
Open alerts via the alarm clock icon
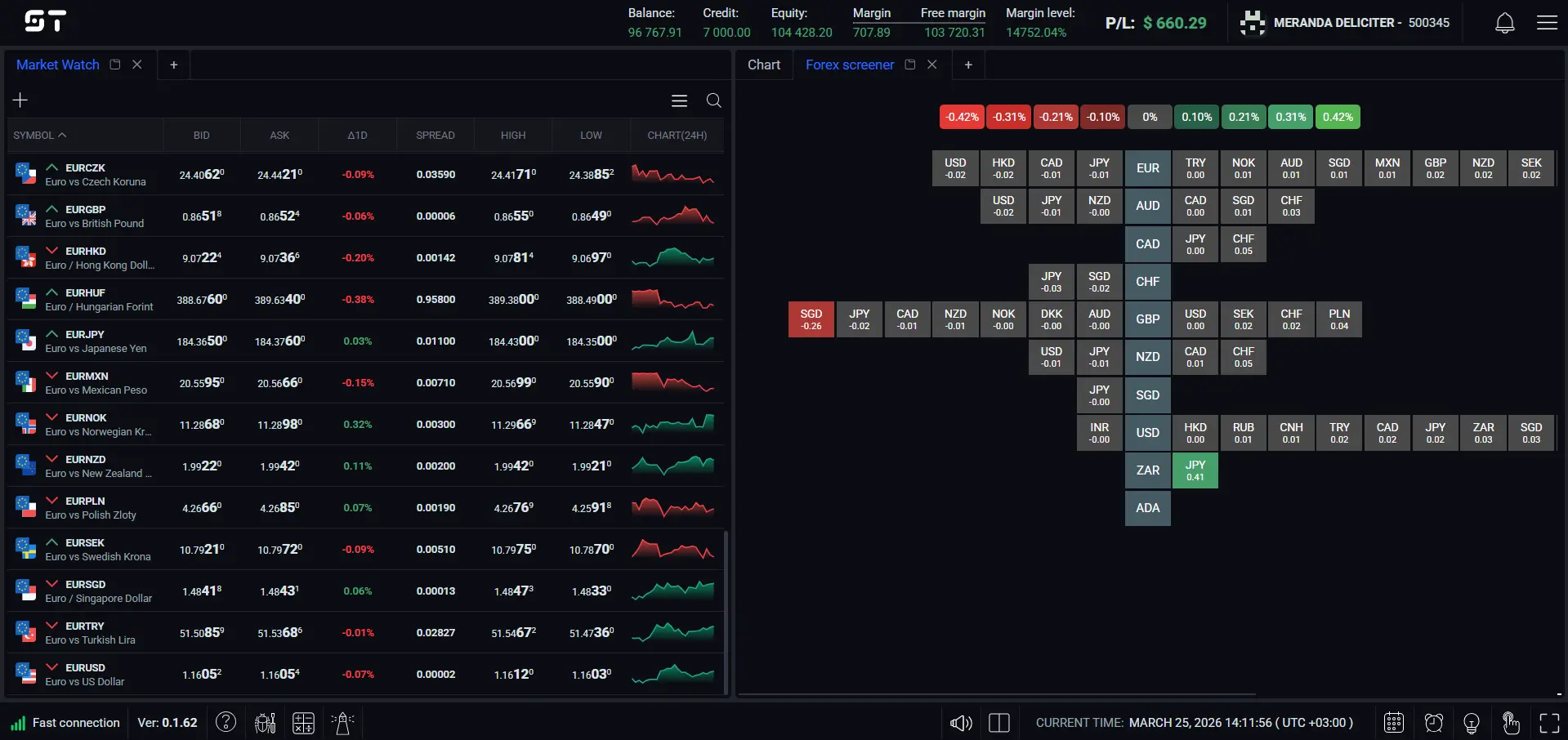click(1432, 722)
